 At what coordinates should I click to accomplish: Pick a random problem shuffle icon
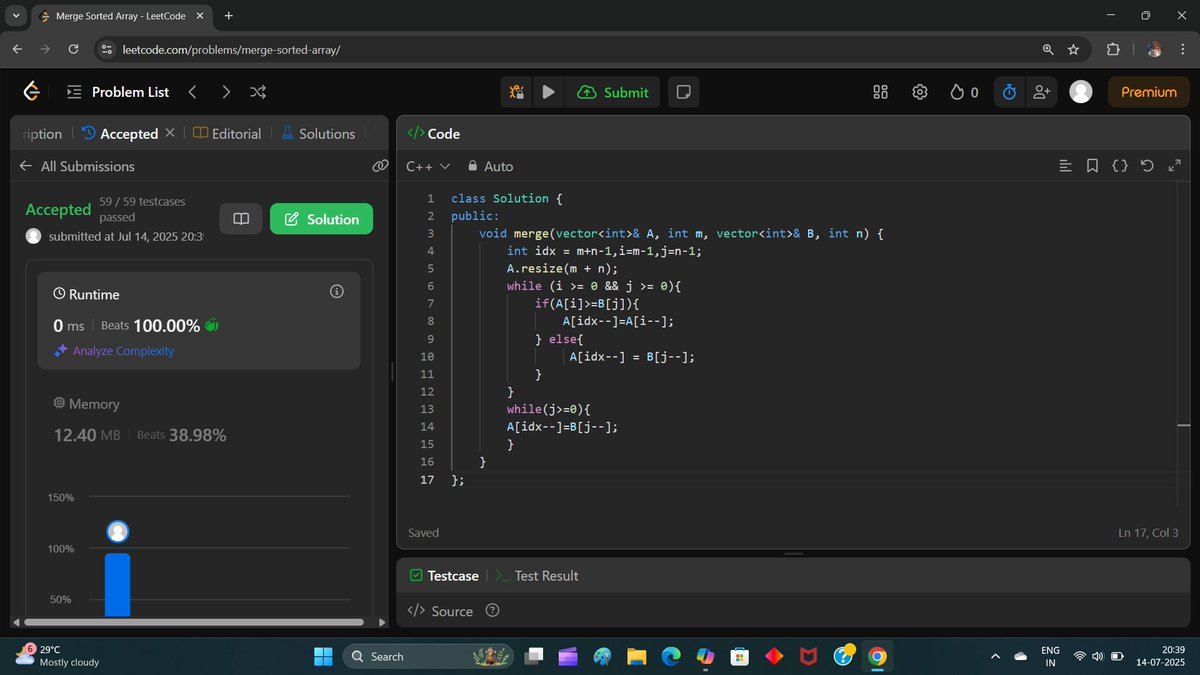258,92
